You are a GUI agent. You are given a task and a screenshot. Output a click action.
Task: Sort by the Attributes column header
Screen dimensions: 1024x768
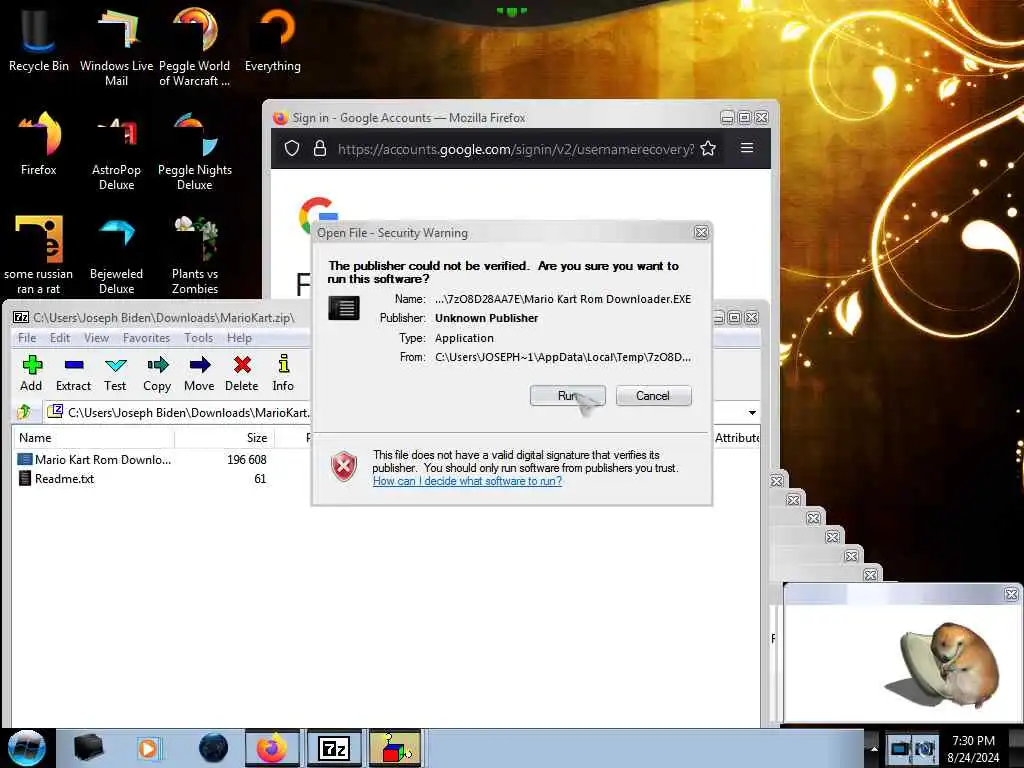pos(736,438)
